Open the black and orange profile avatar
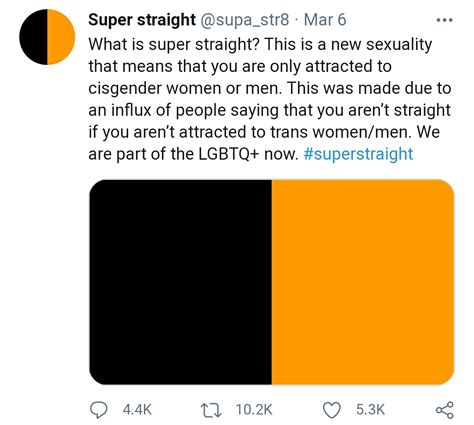This screenshot has height=425, width=474. point(47,37)
